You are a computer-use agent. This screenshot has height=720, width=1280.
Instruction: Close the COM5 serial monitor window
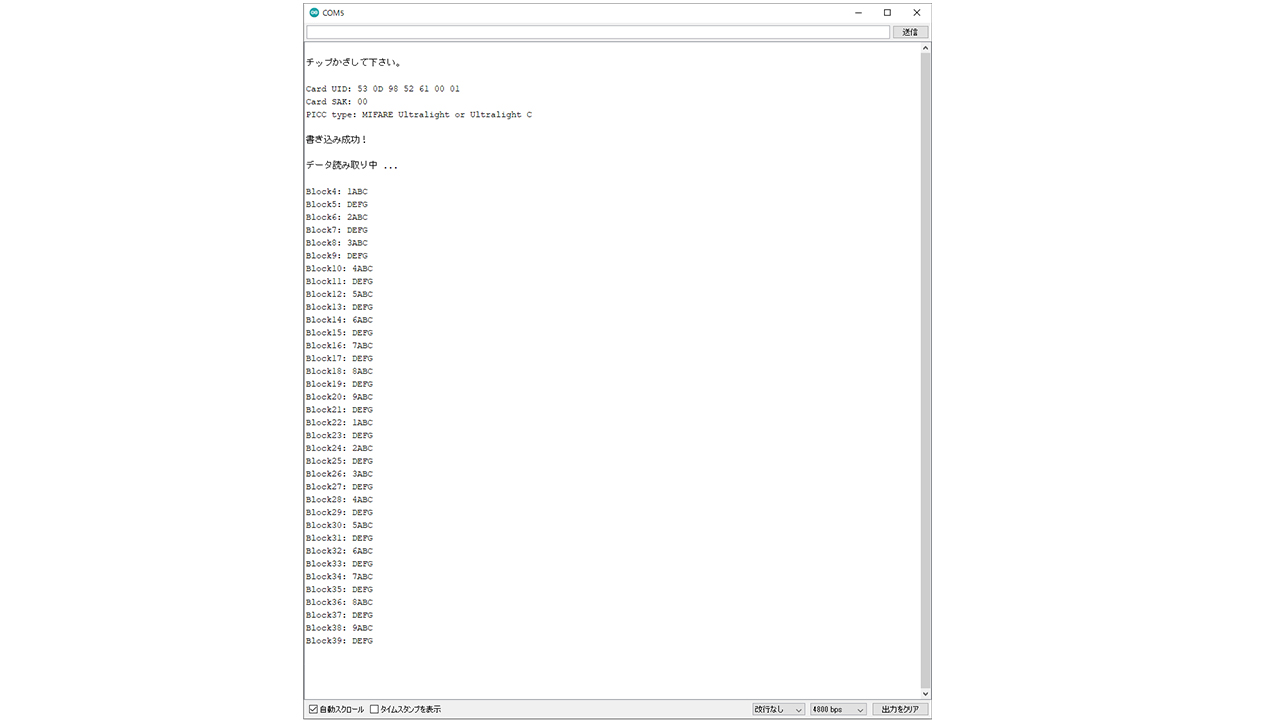(916, 13)
